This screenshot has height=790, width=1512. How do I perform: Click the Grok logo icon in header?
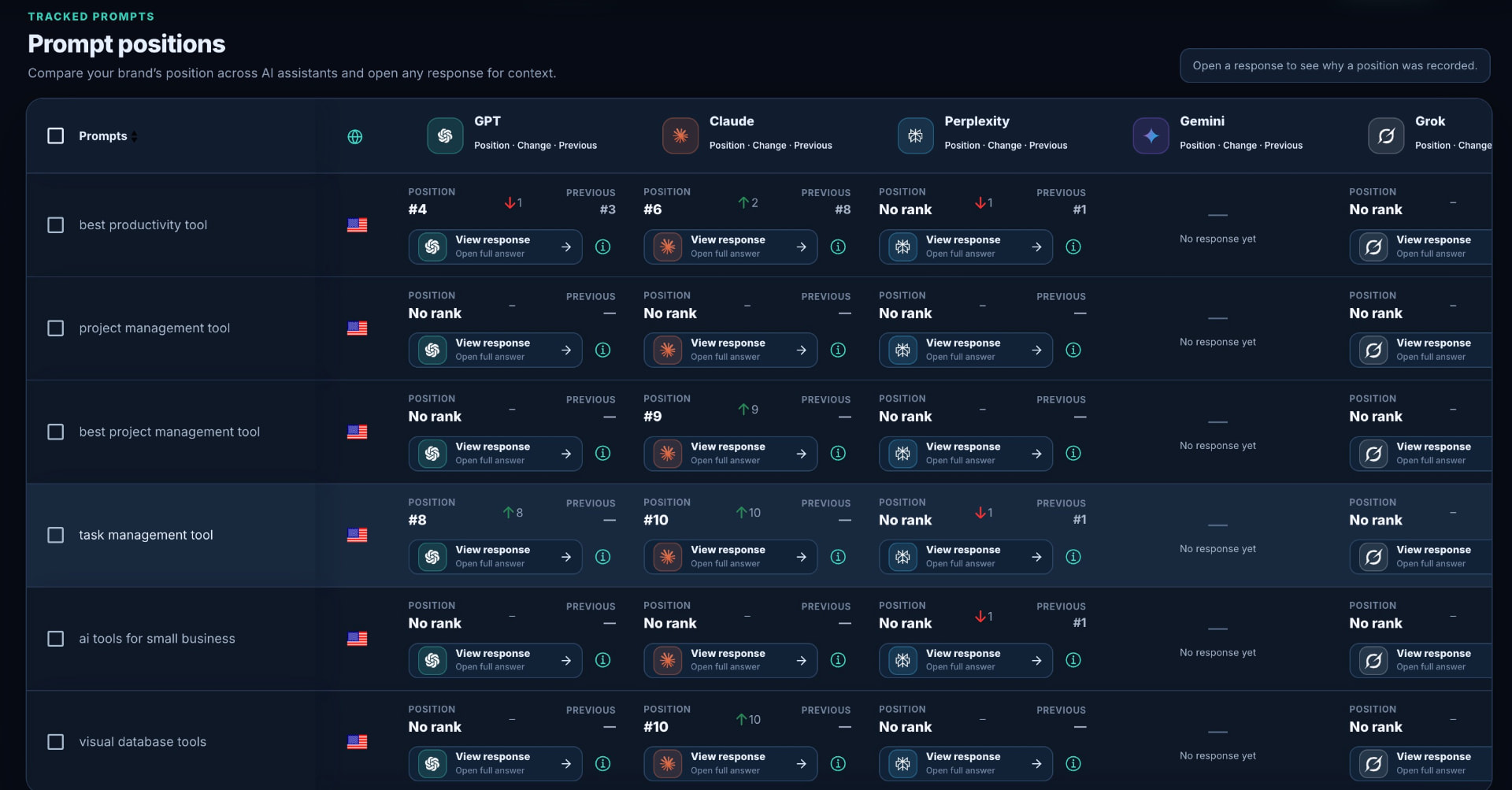(1386, 135)
